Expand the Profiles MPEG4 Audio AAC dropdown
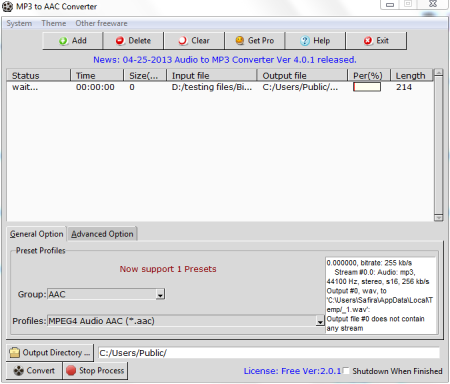 point(320,321)
